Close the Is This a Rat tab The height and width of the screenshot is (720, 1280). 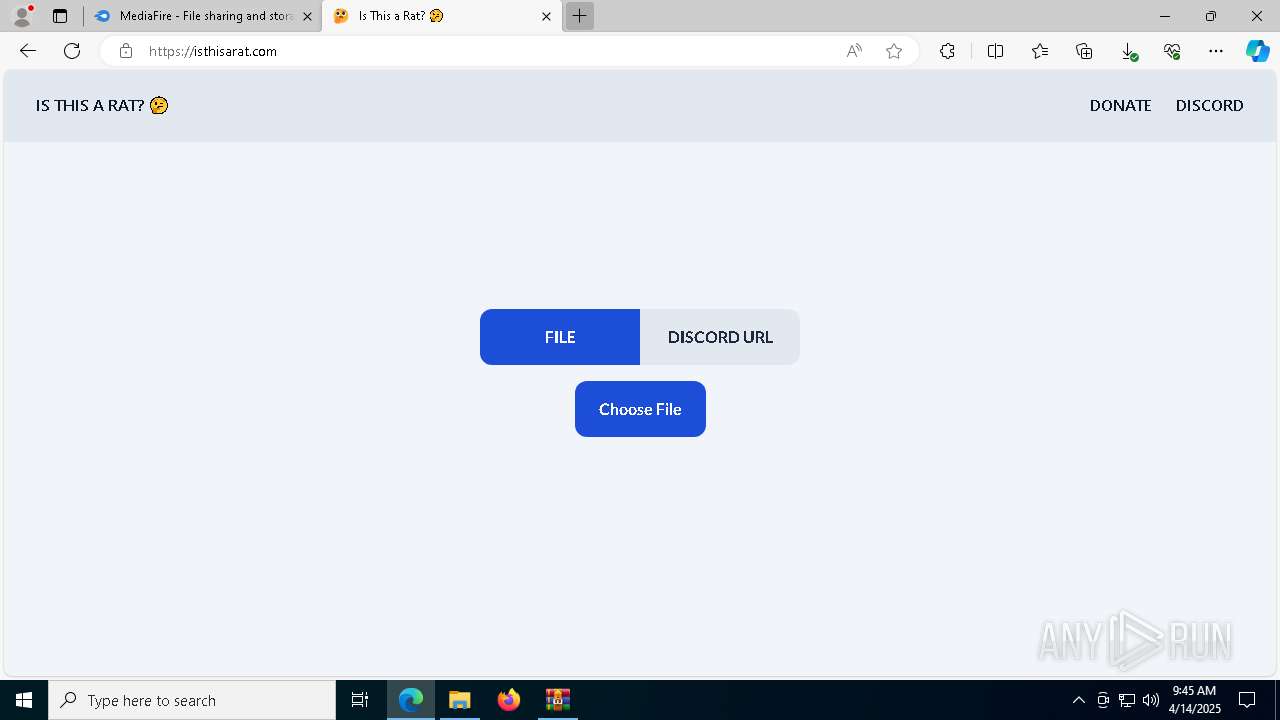546,16
